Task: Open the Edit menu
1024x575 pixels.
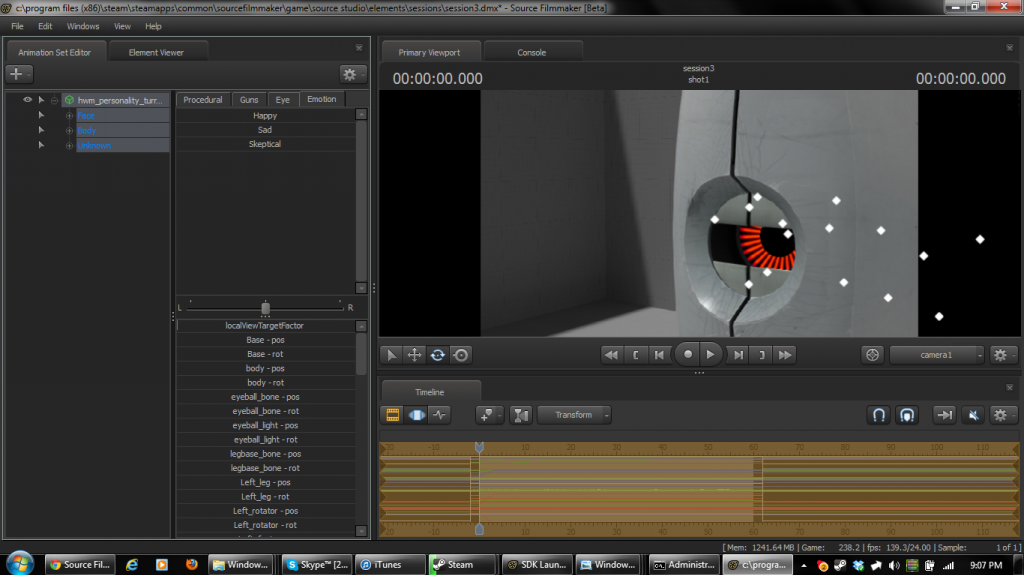Action: pos(45,26)
